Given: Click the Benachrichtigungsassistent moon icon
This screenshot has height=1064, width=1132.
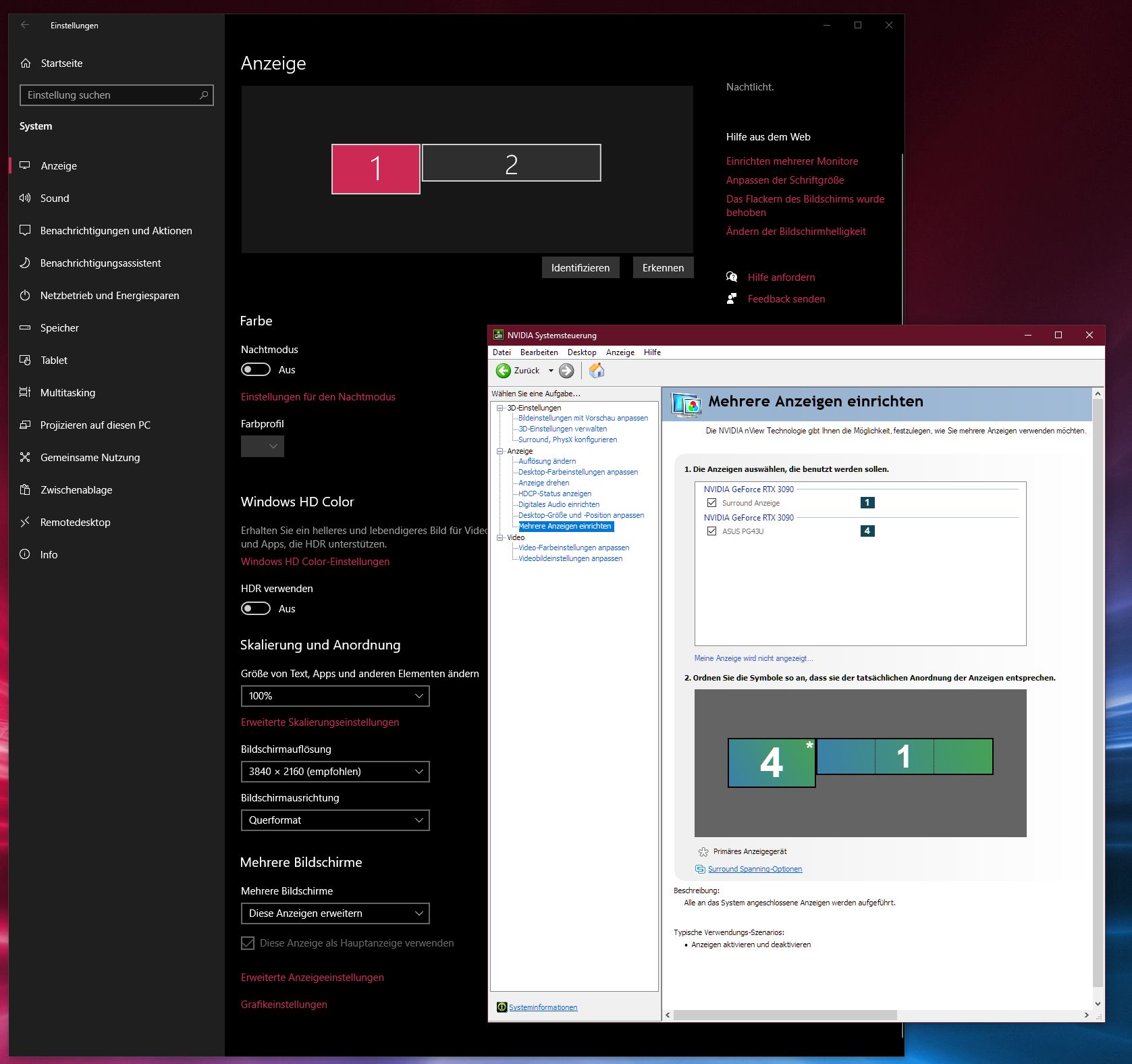Looking at the screenshot, I should click(x=25, y=263).
